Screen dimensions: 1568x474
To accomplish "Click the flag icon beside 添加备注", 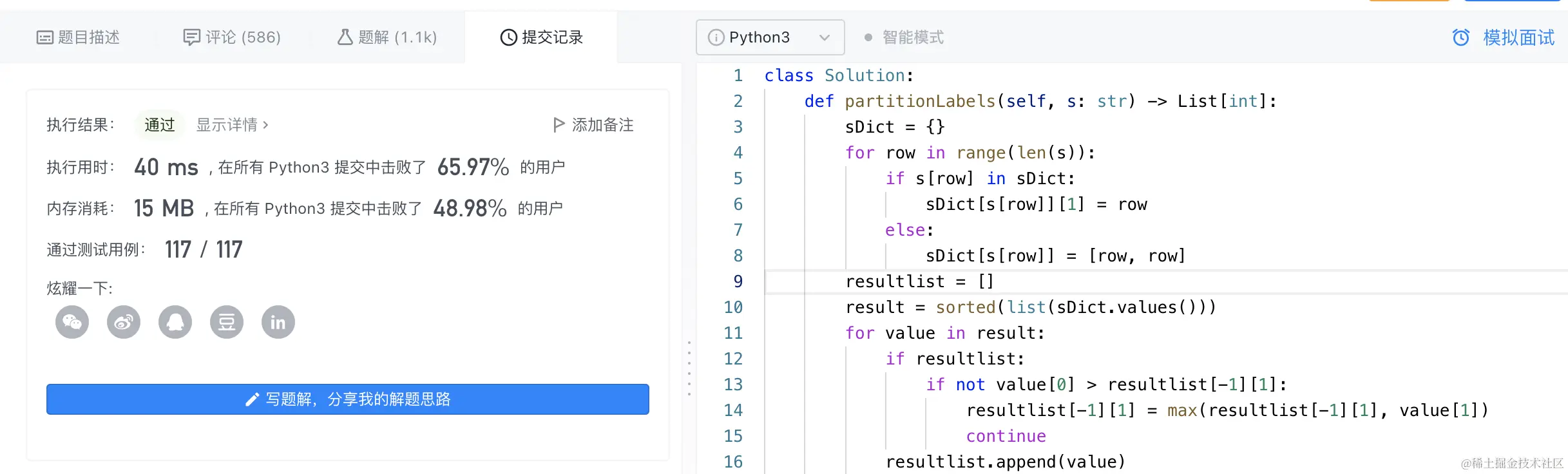I will coord(559,124).
